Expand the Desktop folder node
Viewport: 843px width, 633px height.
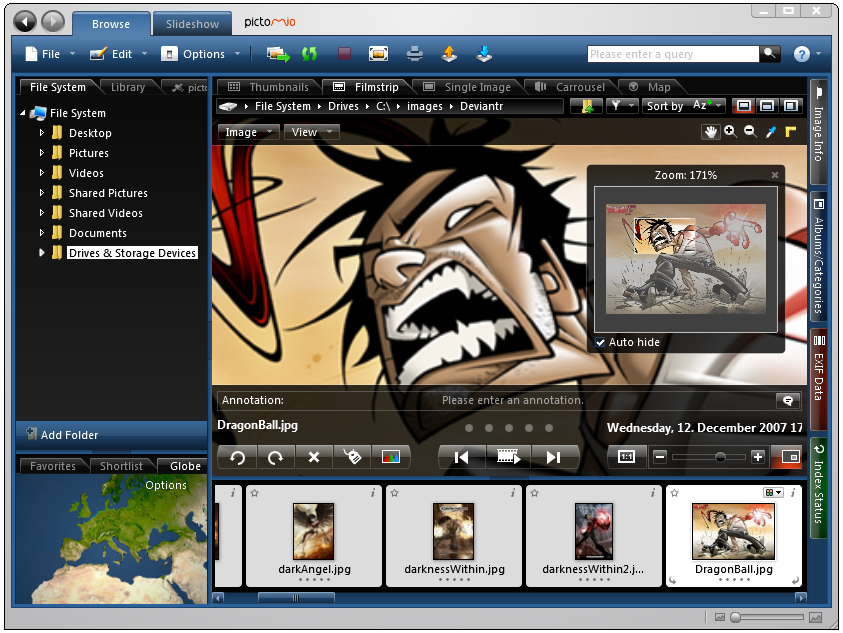click(41, 133)
